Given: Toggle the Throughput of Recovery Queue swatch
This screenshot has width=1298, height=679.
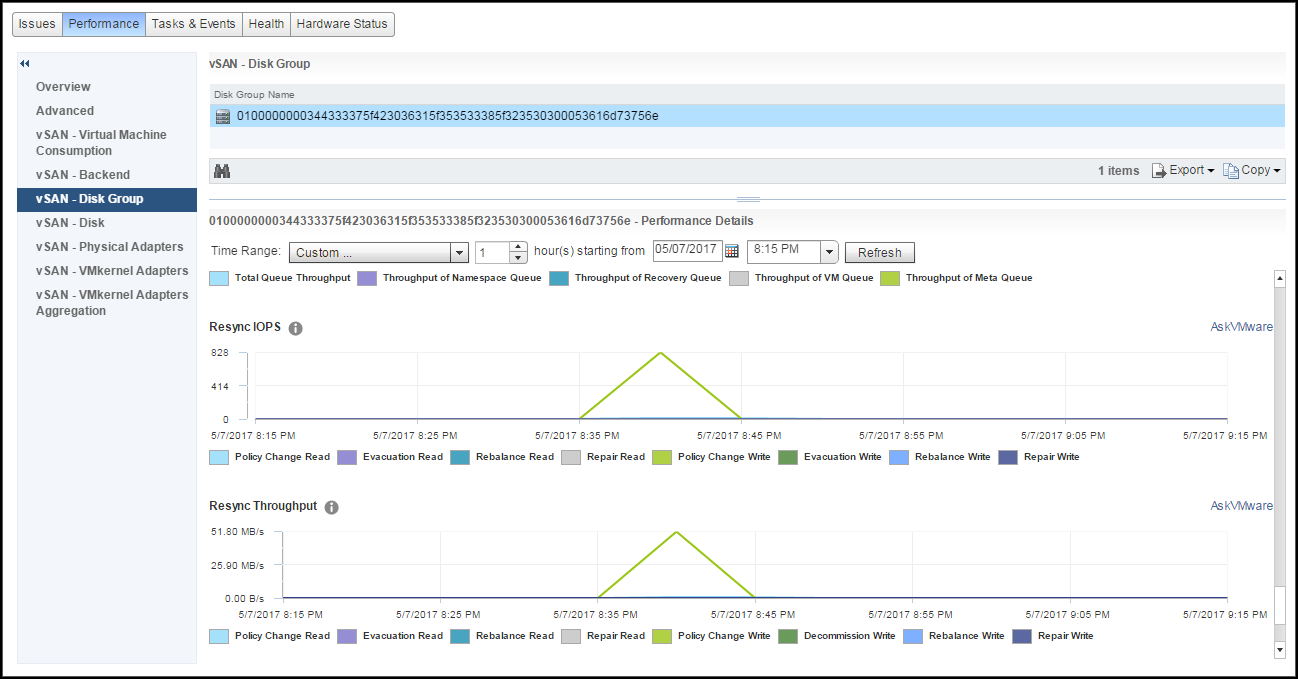Looking at the screenshot, I should point(559,278).
